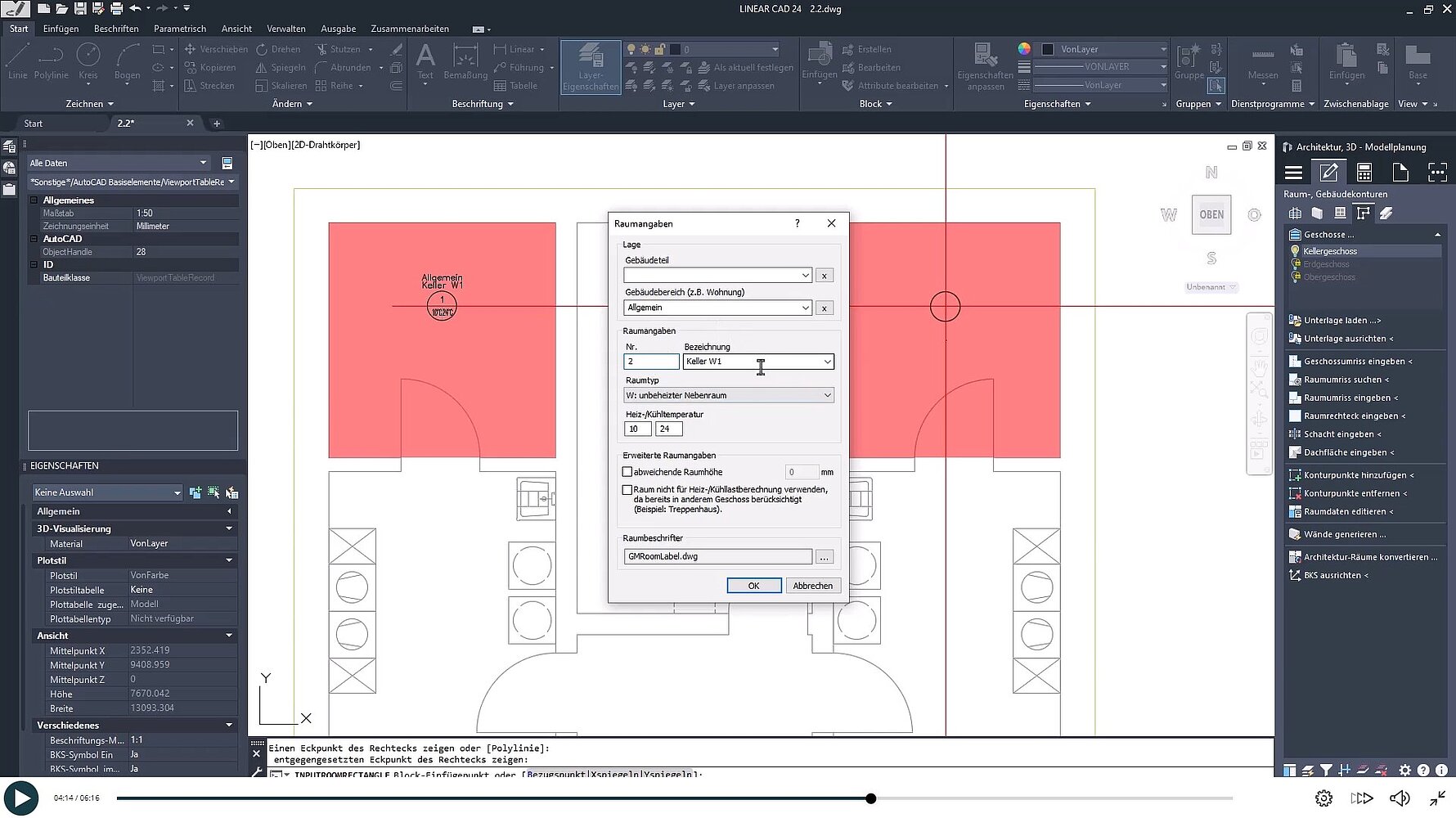Open the Einfügen ribbon tab
The width and height of the screenshot is (1456, 818).
[x=61, y=29]
